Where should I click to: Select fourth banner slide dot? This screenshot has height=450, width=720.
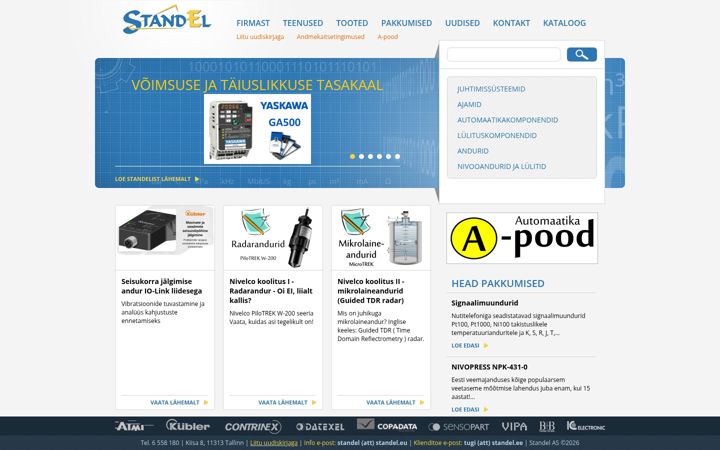tap(379, 157)
